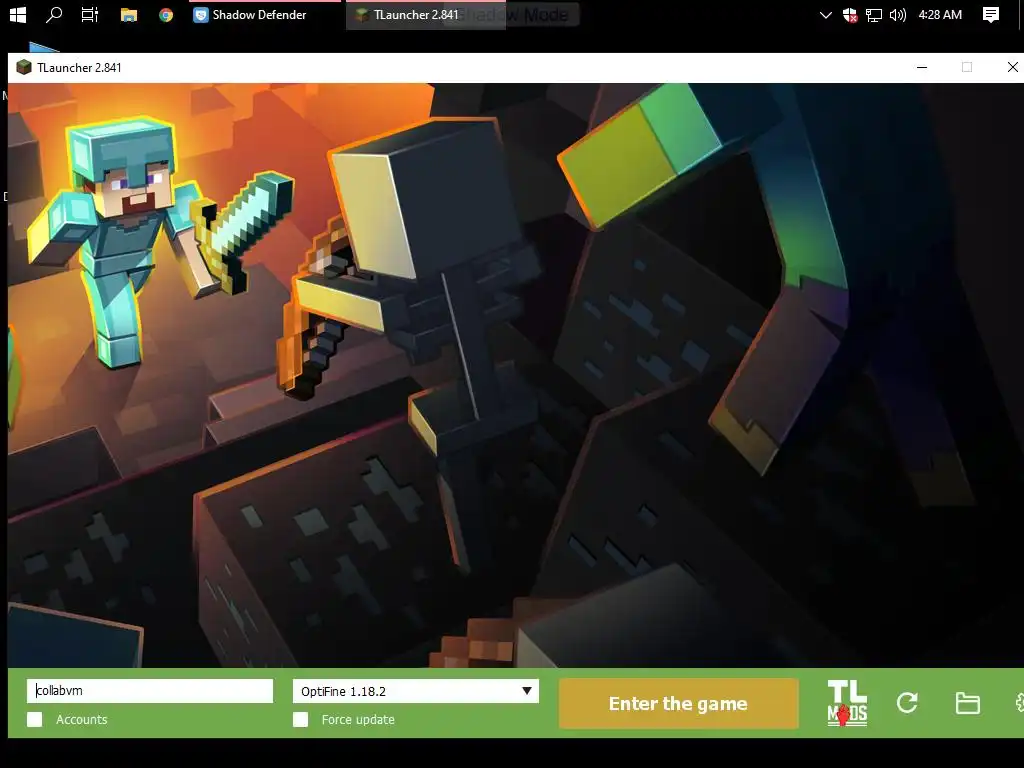Click the TLauncher grass block title icon
Image resolution: width=1024 pixels, height=768 pixels.
(24, 67)
